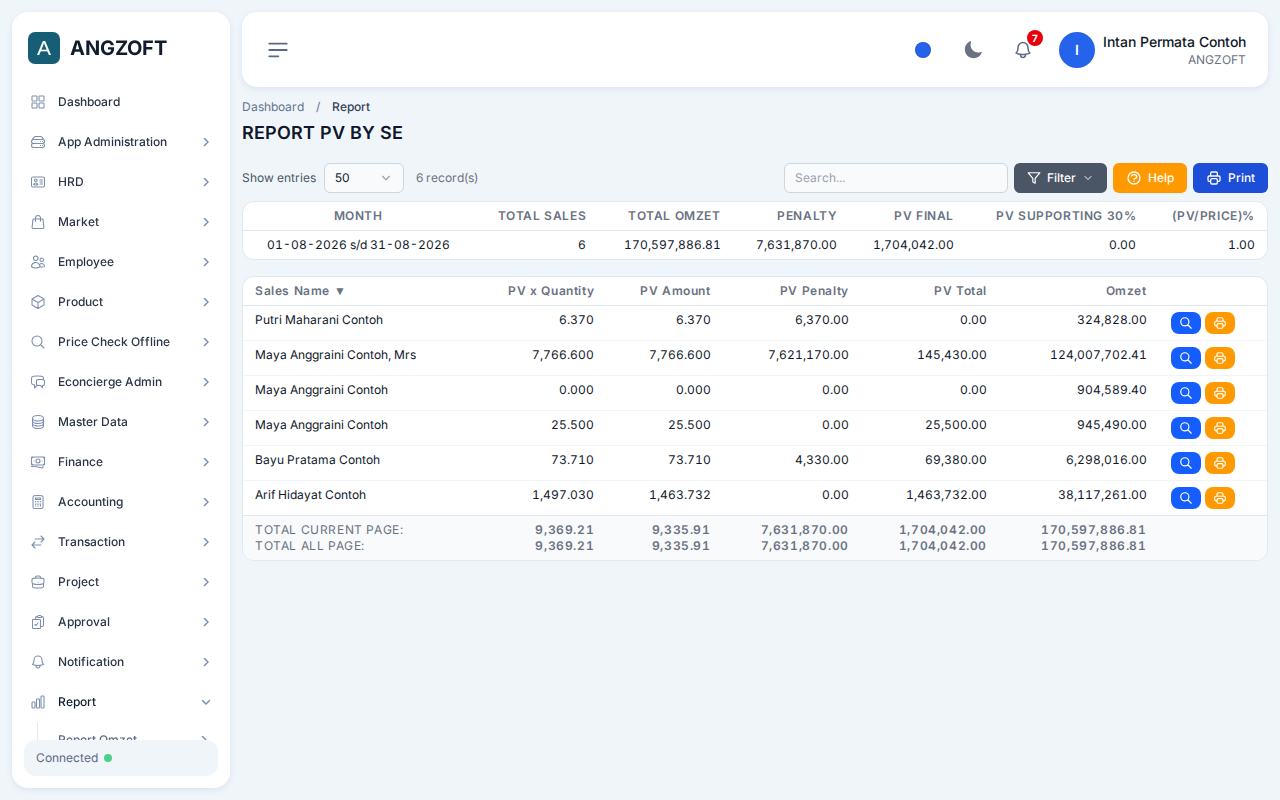Click the blue theme color dot
1280x800 pixels.
pos(923,50)
